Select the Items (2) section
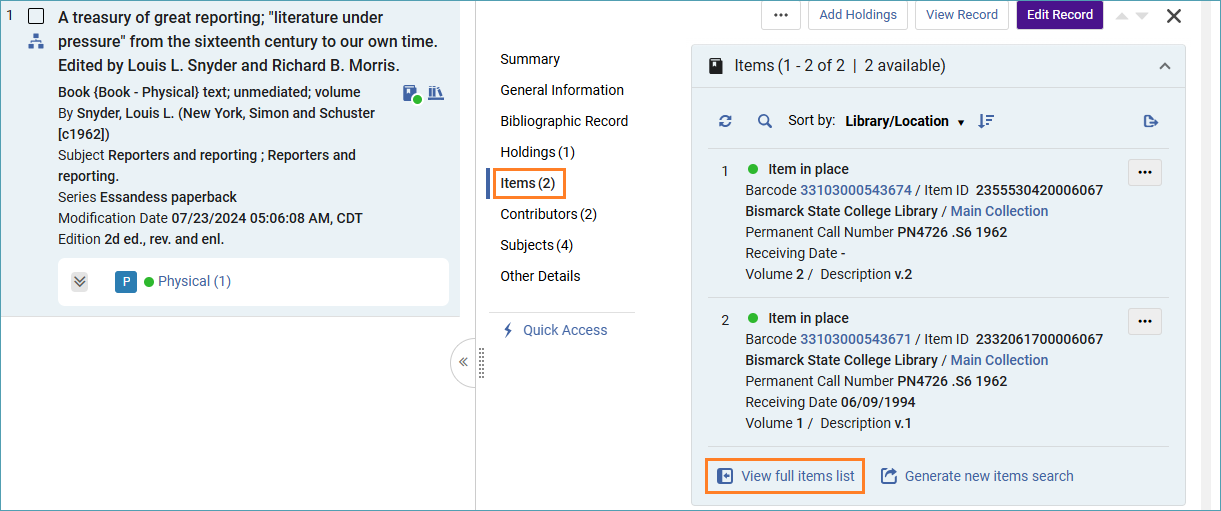The height and width of the screenshot is (511, 1221). (x=529, y=183)
